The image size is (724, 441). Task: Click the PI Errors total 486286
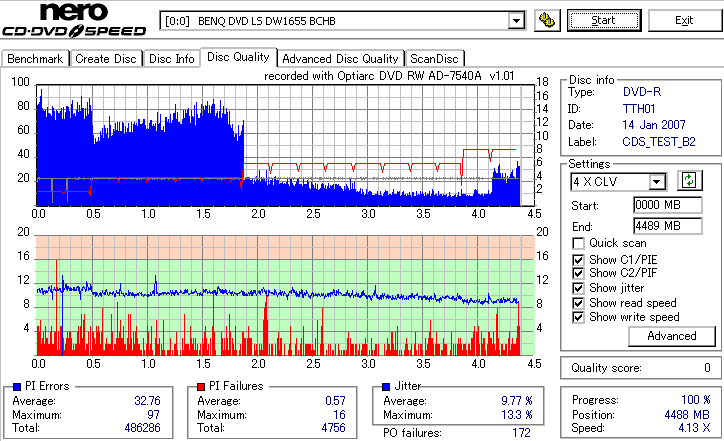(142, 428)
